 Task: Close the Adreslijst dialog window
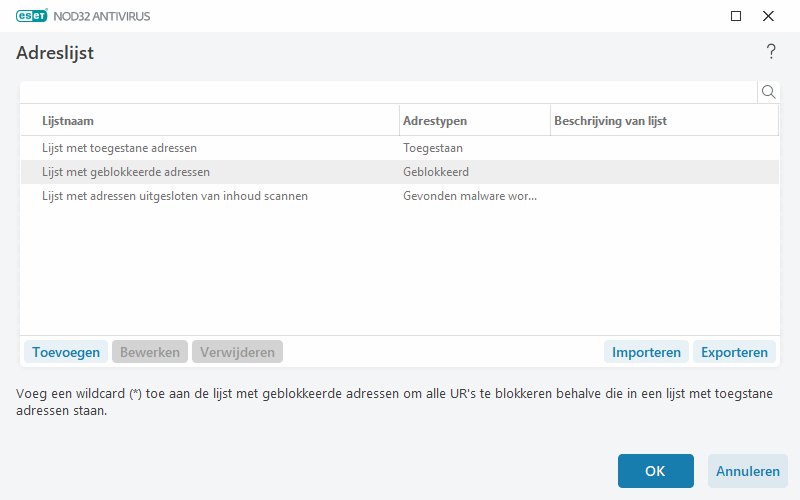[x=768, y=16]
